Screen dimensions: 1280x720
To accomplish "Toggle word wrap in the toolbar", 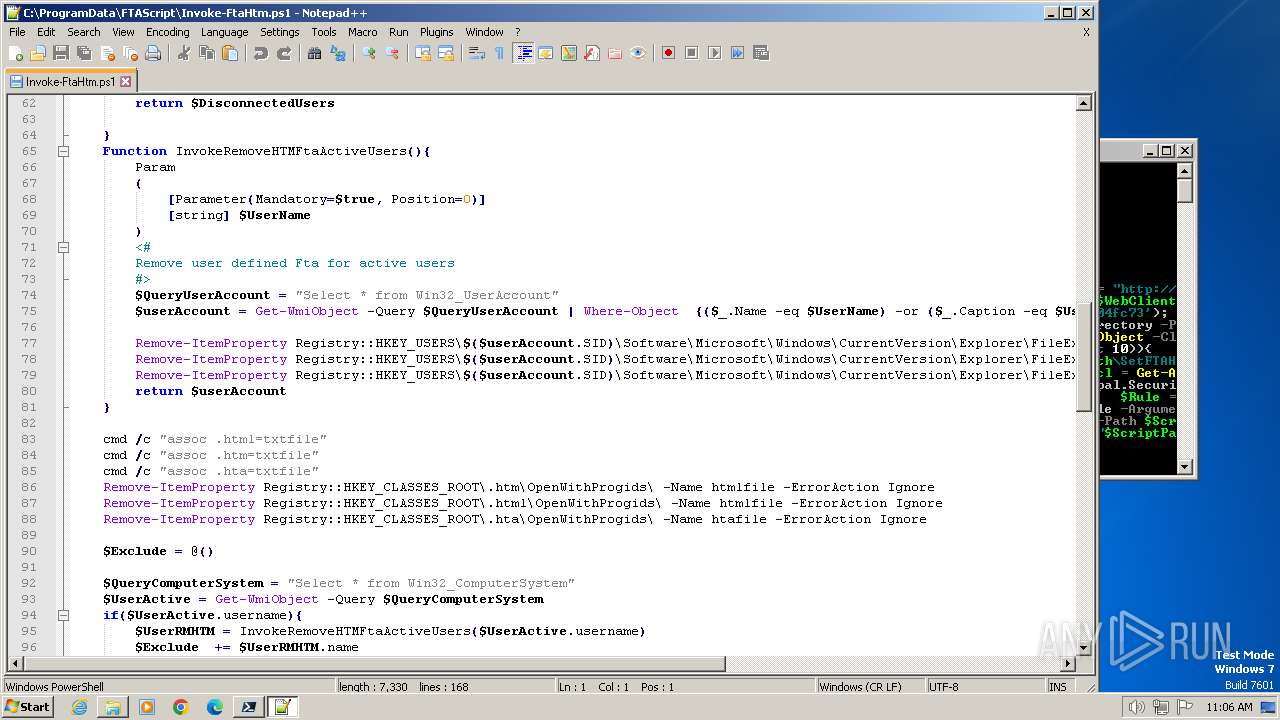I will (477, 53).
